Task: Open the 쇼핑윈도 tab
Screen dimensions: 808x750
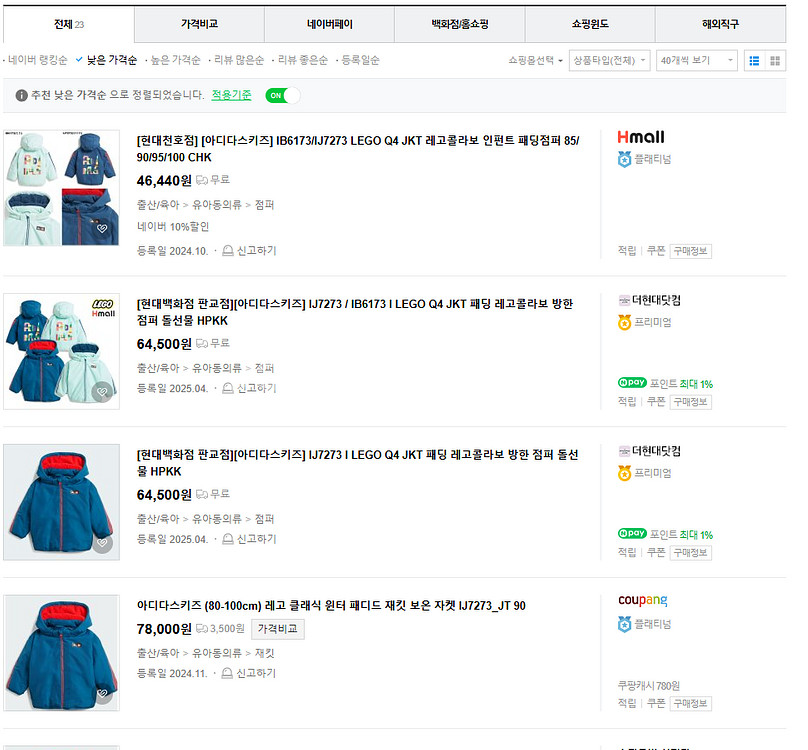Action: tap(590, 24)
